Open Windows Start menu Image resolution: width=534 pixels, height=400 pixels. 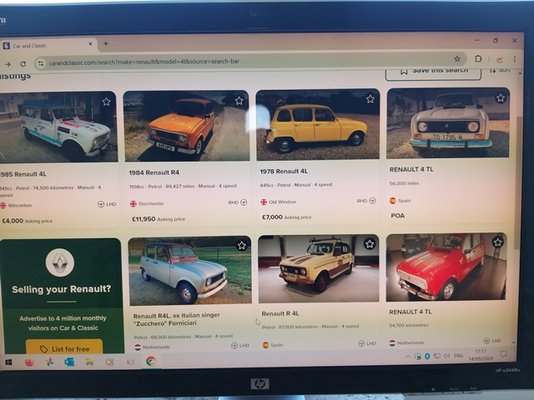[8, 362]
